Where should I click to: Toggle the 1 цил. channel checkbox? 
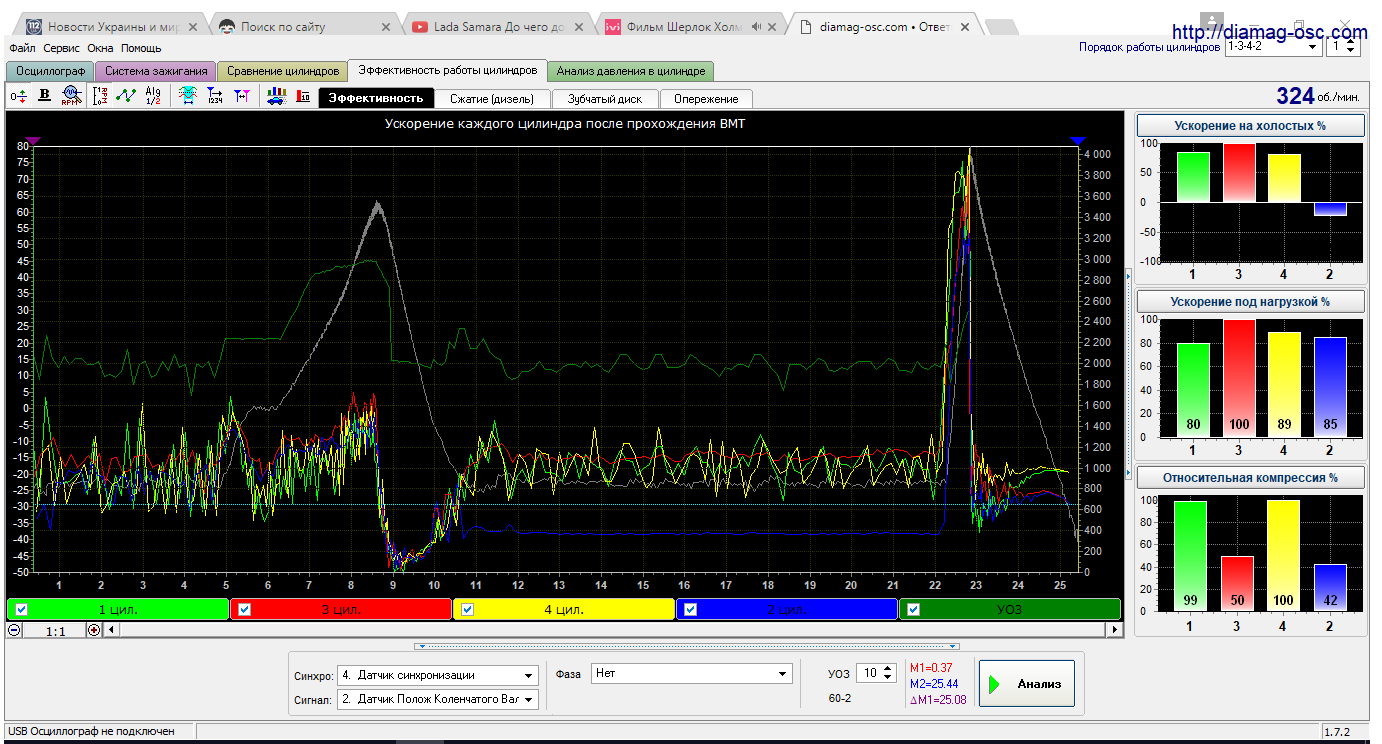coord(21,609)
